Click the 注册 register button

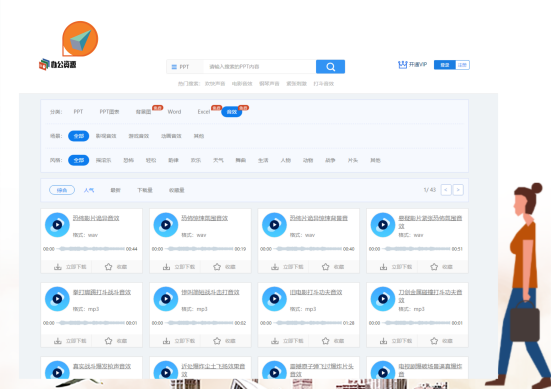click(462, 65)
